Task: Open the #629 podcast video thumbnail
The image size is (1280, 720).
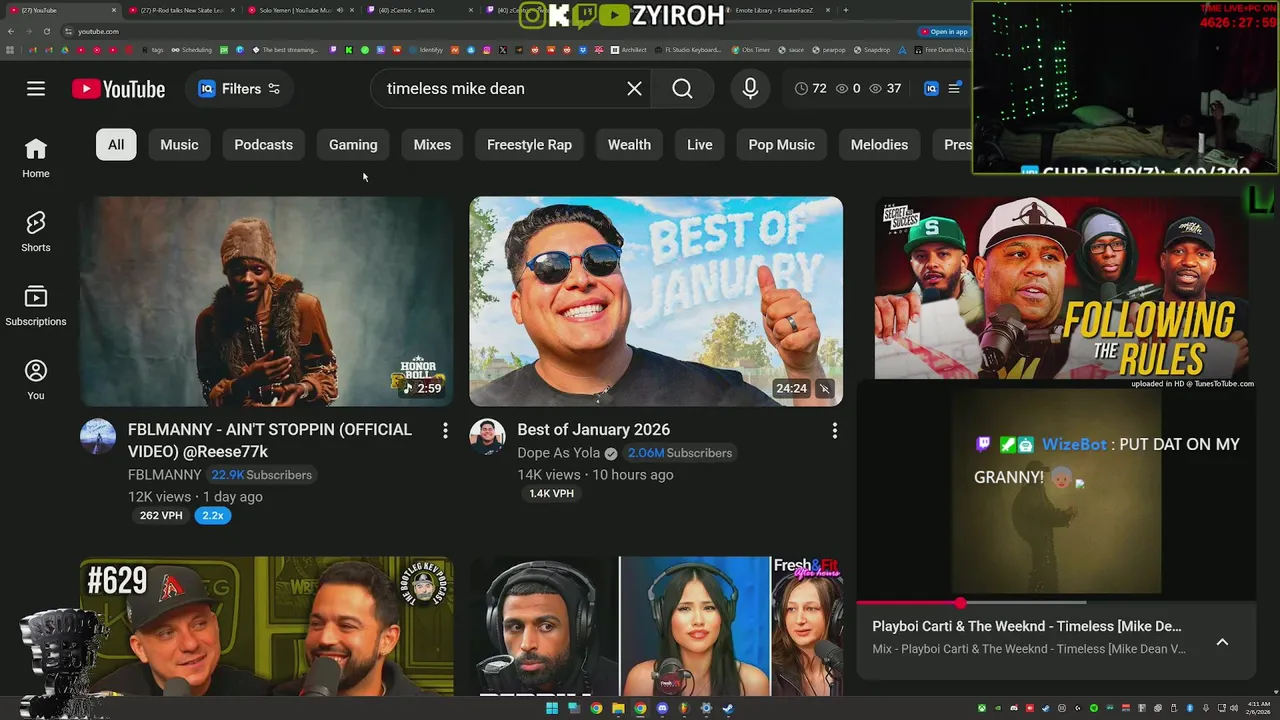Action: pos(266,626)
